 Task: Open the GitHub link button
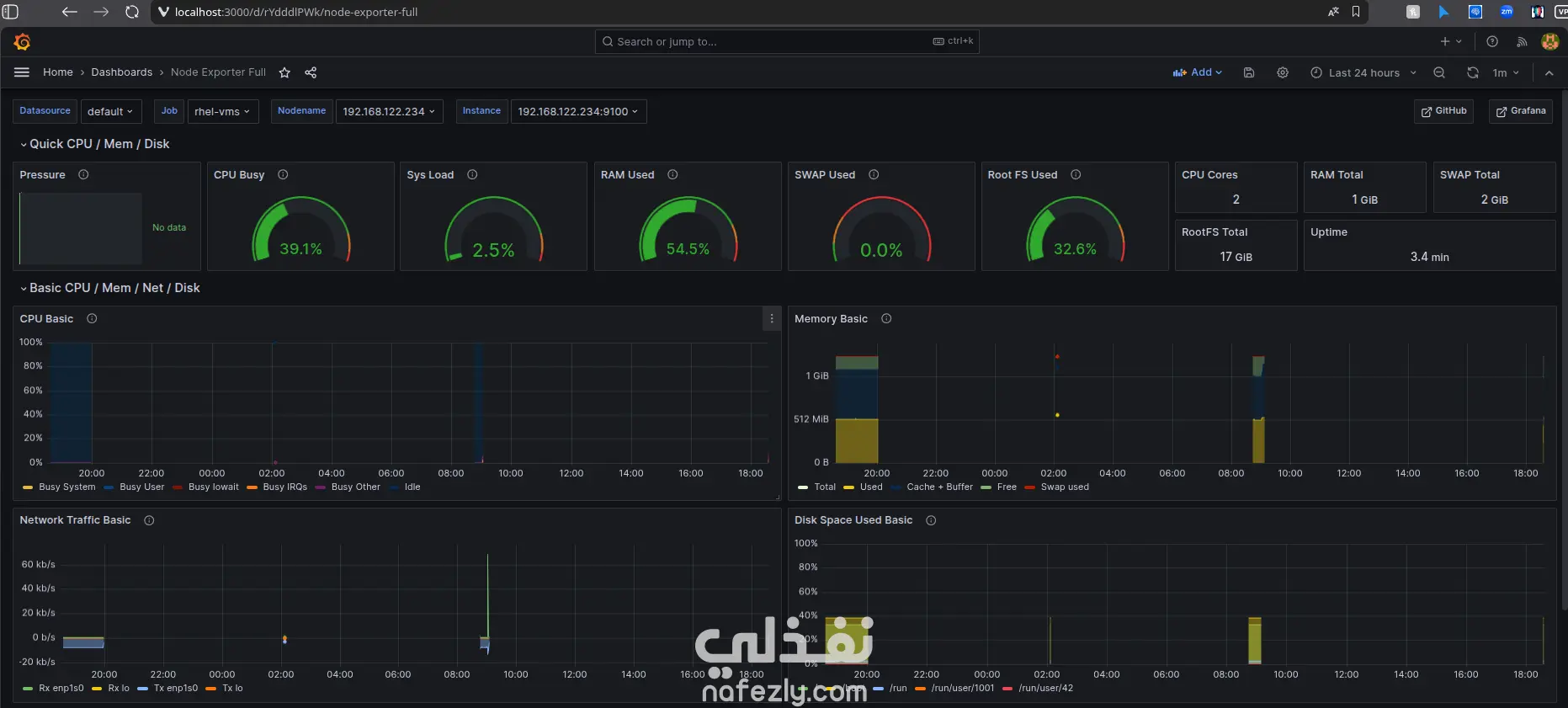click(x=1443, y=111)
